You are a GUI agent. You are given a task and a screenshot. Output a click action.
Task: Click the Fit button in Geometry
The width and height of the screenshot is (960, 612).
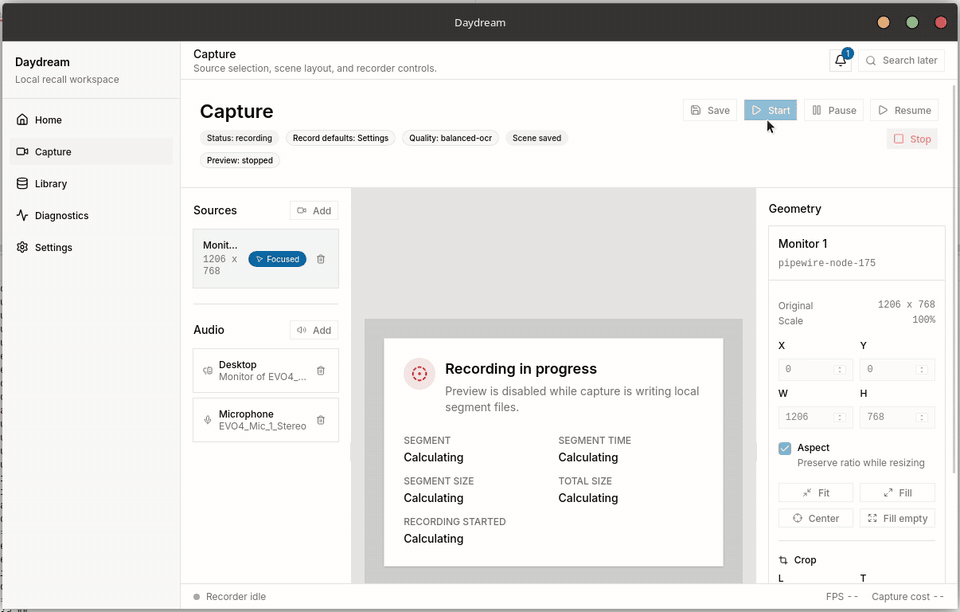[x=816, y=493]
